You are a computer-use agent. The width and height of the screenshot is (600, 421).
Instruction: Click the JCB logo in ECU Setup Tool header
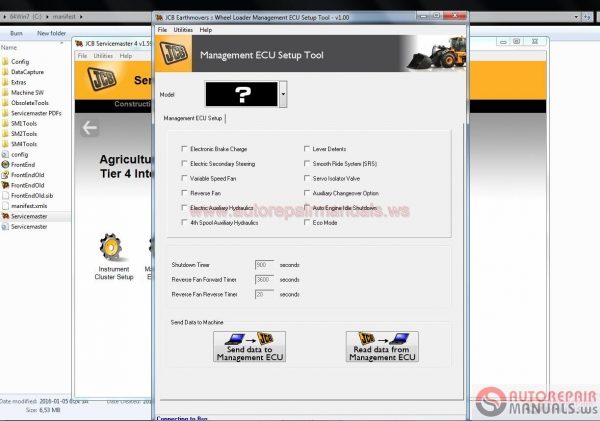(x=174, y=54)
